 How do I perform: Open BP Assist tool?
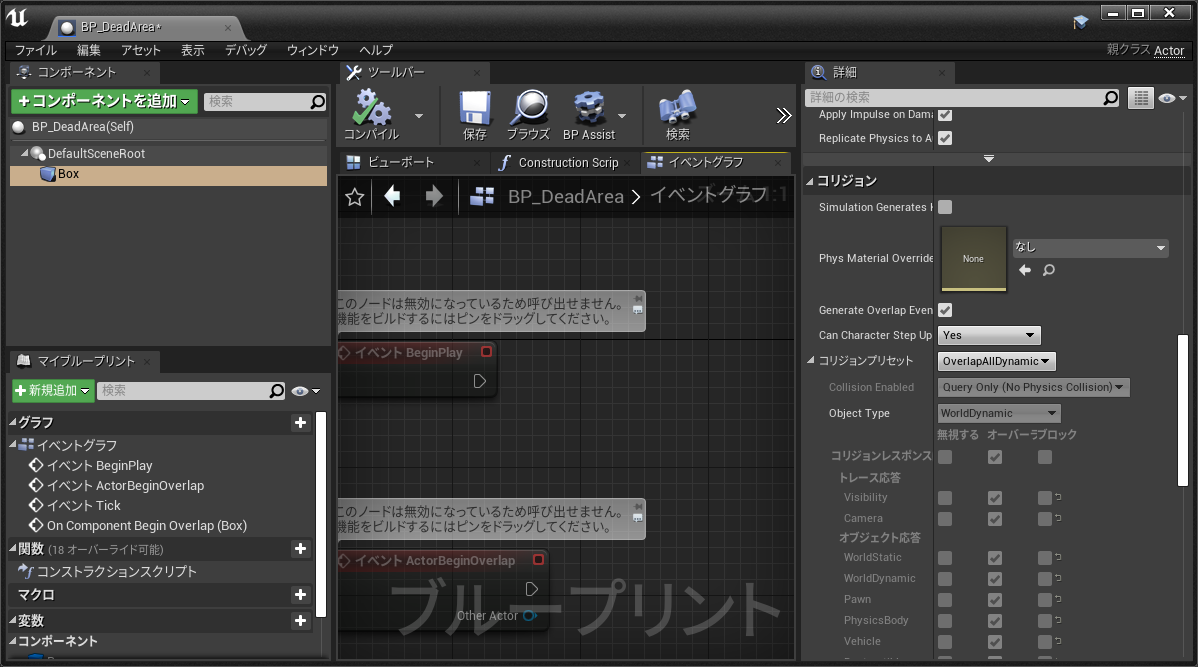pyautogui.click(x=589, y=108)
